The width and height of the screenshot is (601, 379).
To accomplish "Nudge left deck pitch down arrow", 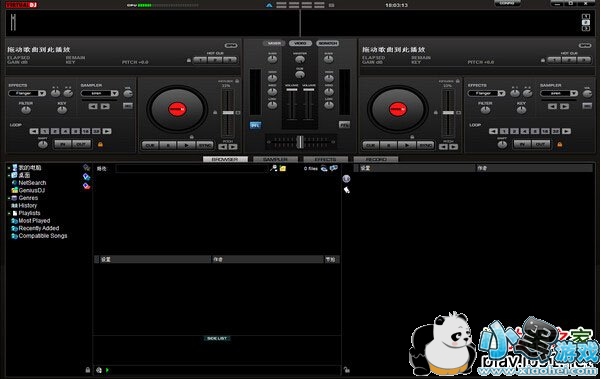I will [223, 147].
